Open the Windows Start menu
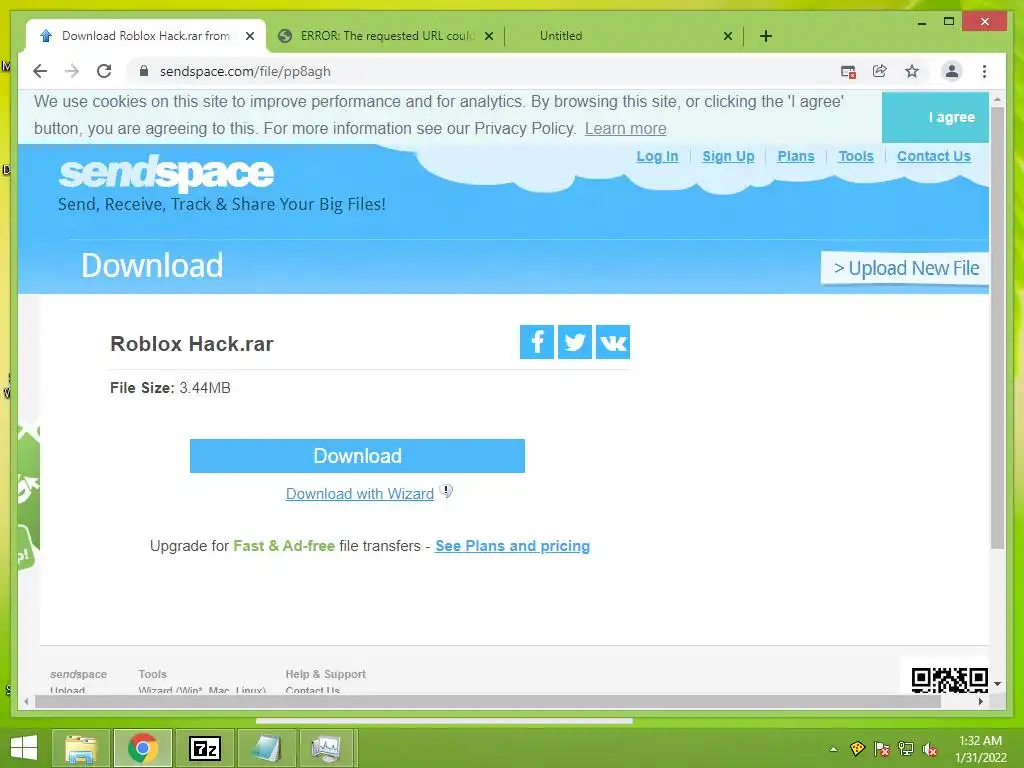Screen dimensions: 1024x768 tap(24, 748)
